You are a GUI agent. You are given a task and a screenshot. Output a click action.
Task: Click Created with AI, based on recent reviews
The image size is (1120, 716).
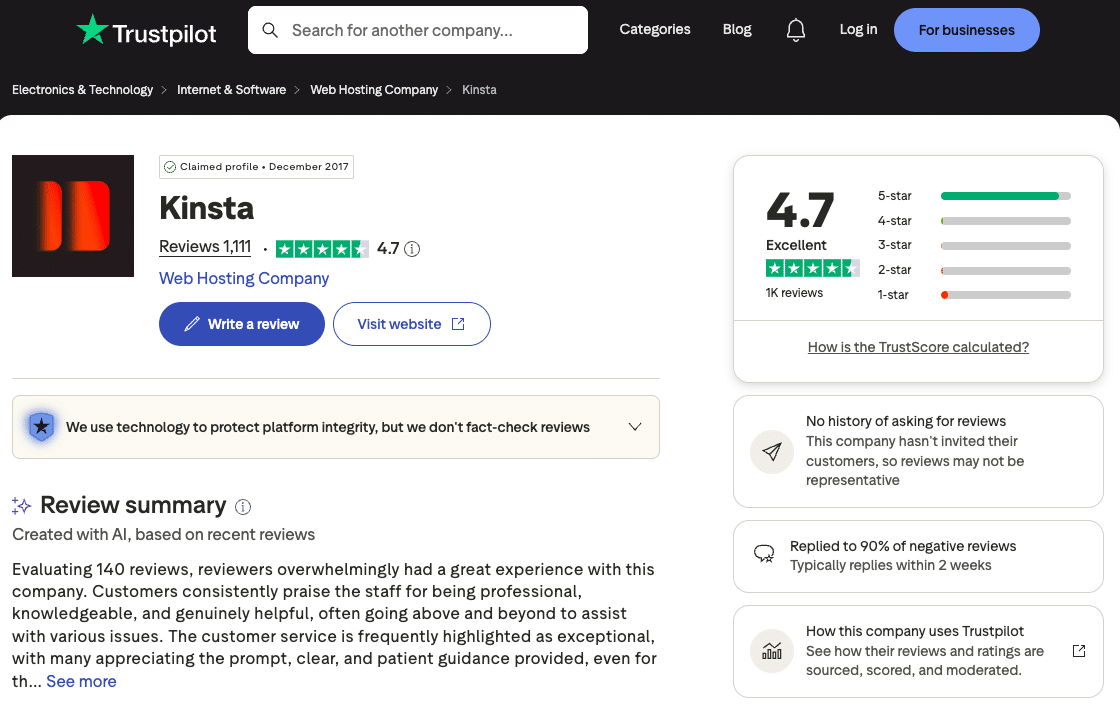point(164,534)
